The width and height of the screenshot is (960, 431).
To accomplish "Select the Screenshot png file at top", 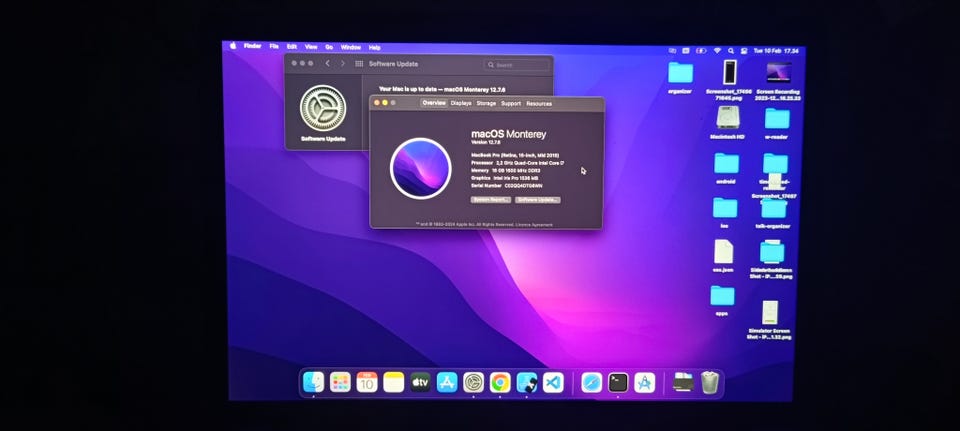I will (729, 72).
